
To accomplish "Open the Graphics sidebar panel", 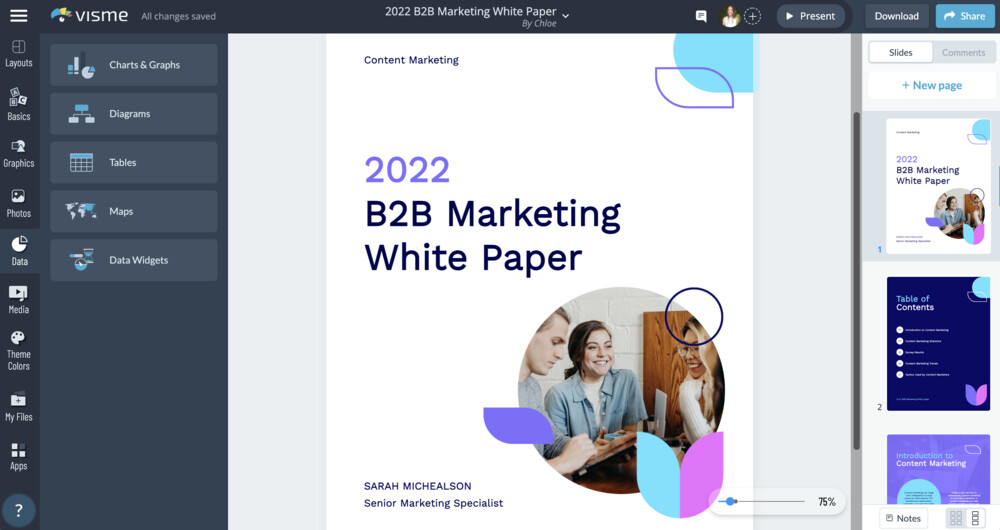I will 18,152.
